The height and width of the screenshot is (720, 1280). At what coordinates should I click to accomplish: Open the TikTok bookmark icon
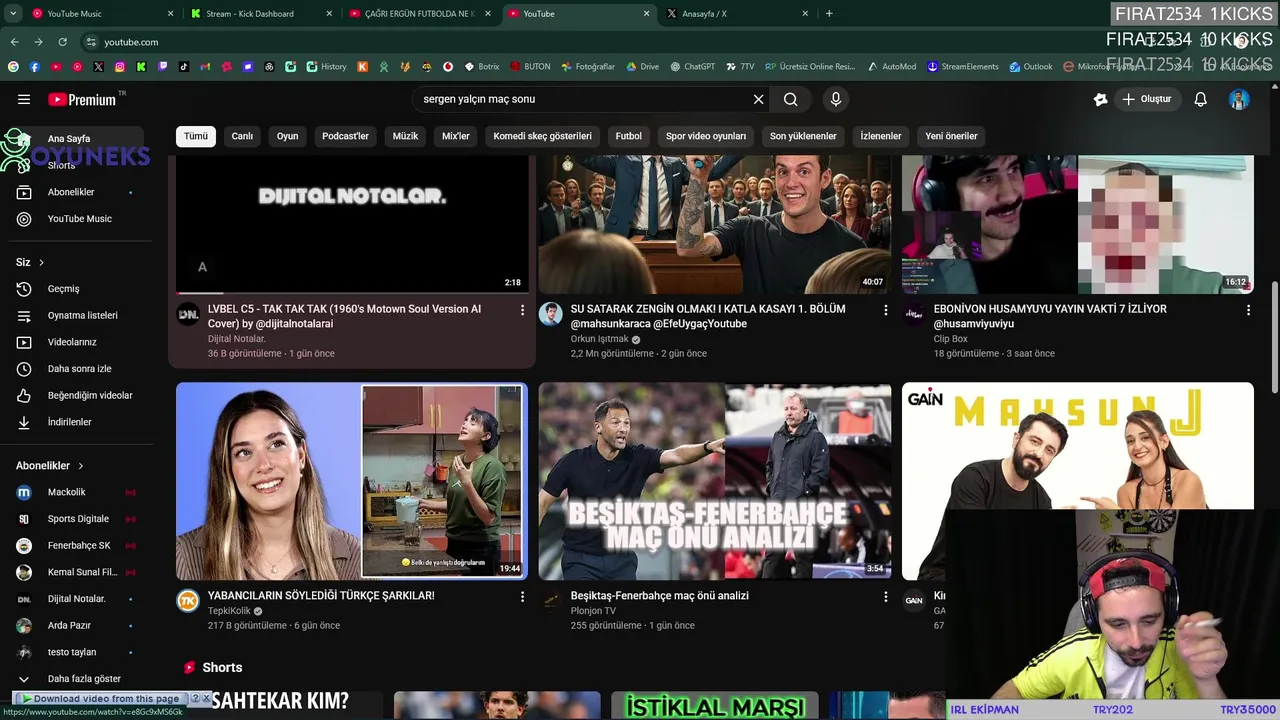click(x=184, y=67)
